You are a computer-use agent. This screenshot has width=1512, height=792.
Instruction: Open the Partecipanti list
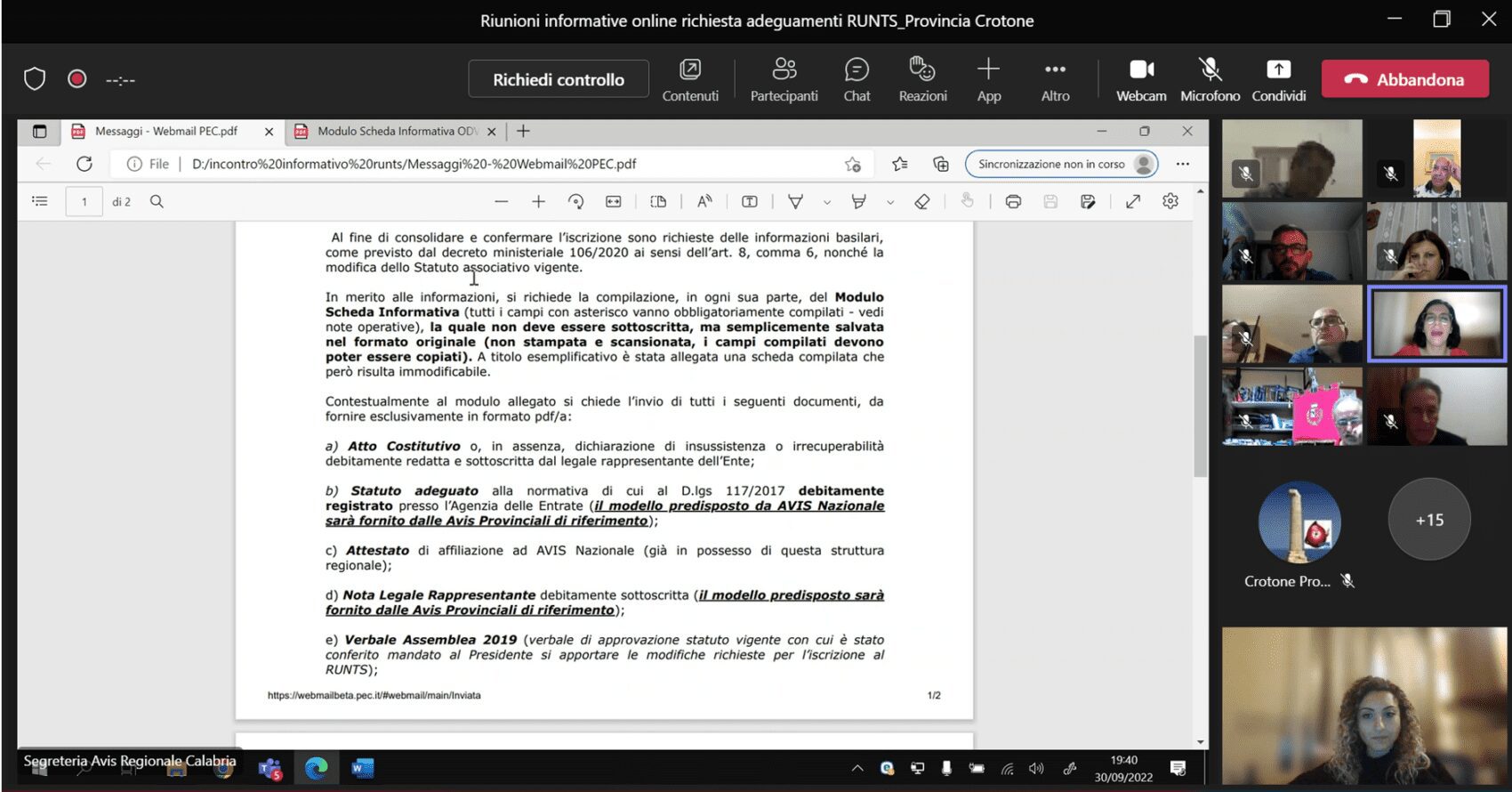784,80
